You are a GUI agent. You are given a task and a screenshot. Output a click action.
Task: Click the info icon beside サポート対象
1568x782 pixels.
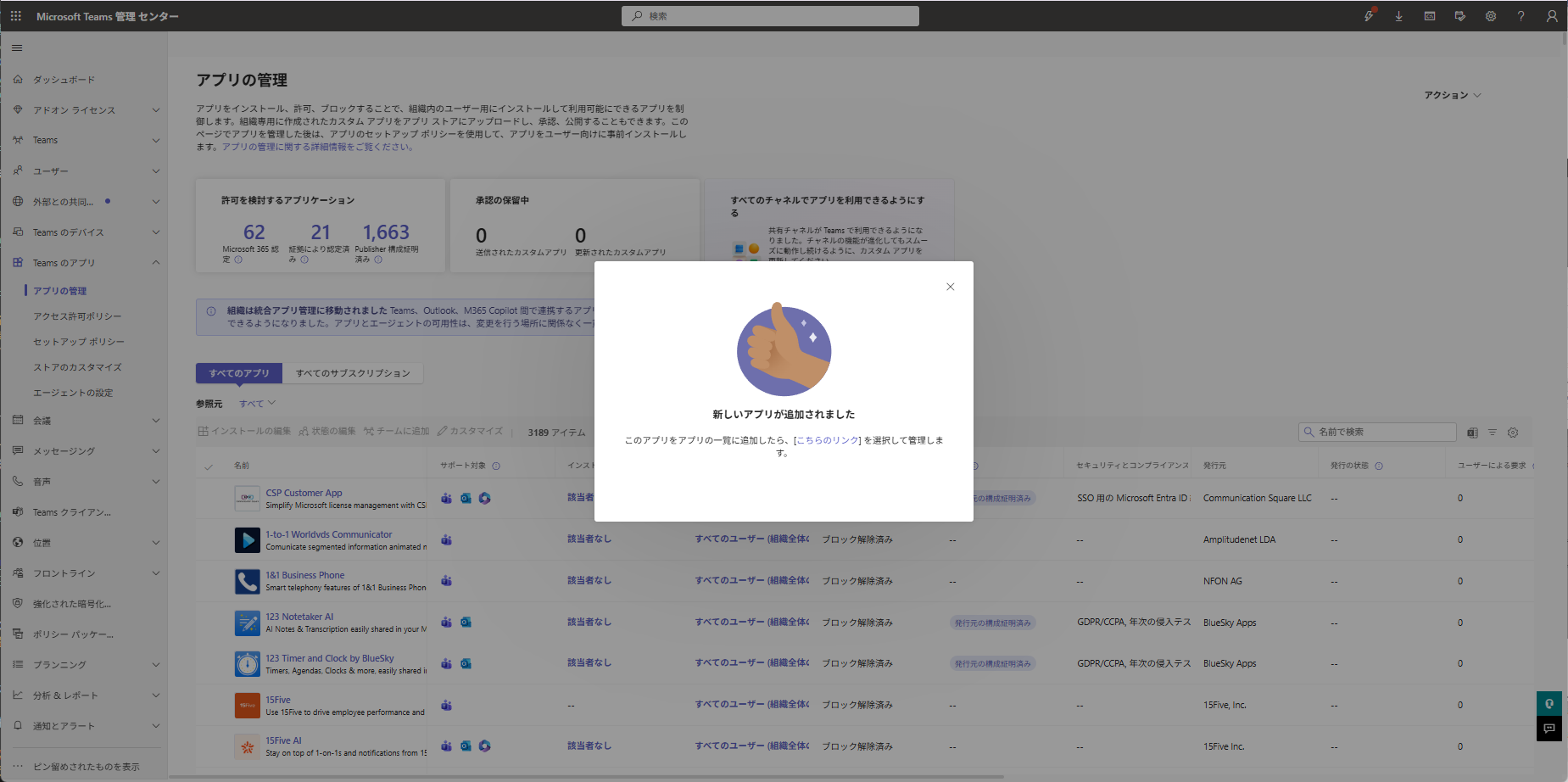click(496, 466)
